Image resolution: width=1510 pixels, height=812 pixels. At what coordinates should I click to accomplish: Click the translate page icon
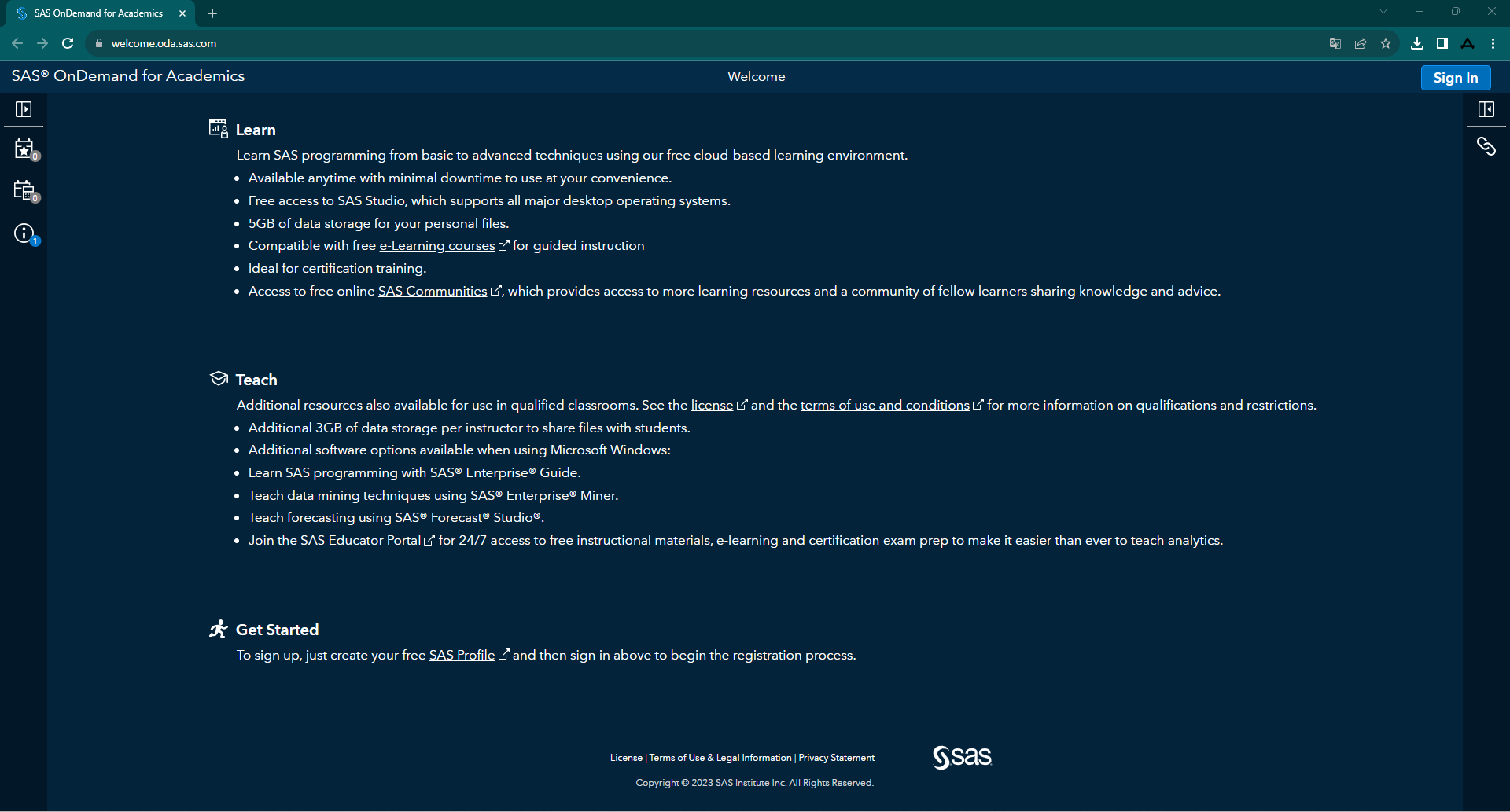(1335, 43)
